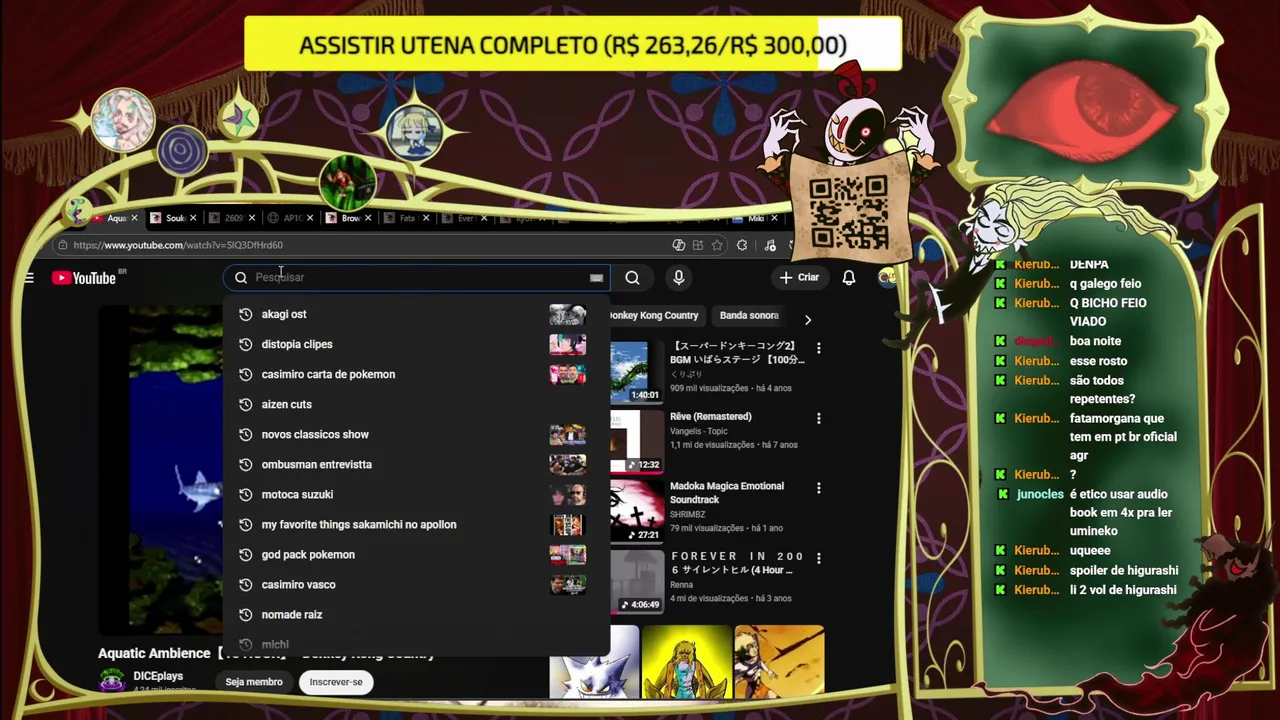Screen dimensions: 1280x720
Task: Bookmark the page with the star icon
Action: pyautogui.click(x=717, y=245)
